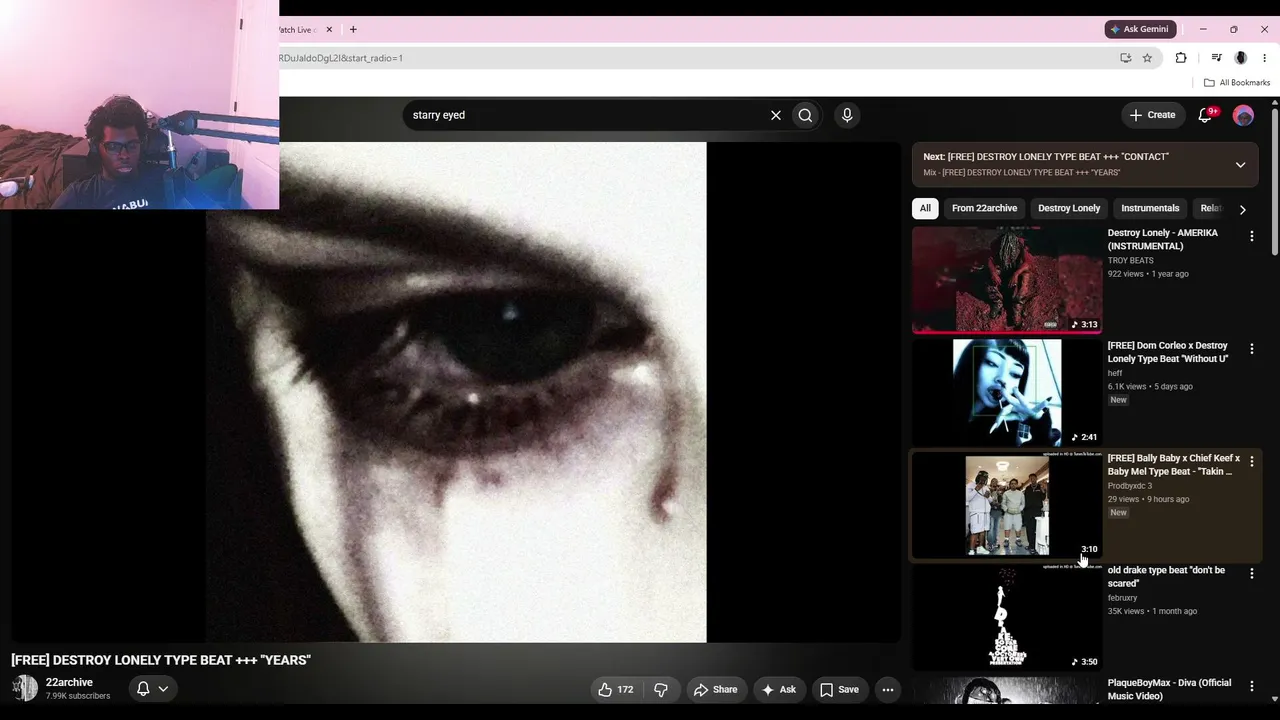The width and height of the screenshot is (1280, 720).
Task: Expand the mix playlist 'Next' panel
Action: coord(1240,165)
